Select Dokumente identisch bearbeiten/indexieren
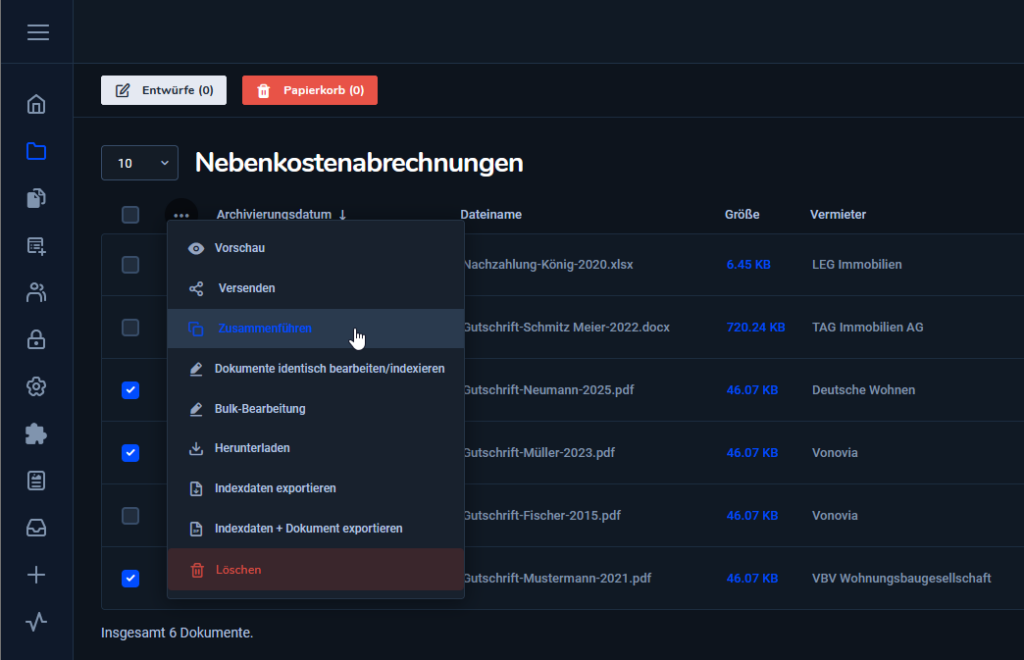Image resolution: width=1024 pixels, height=660 pixels. point(316,369)
